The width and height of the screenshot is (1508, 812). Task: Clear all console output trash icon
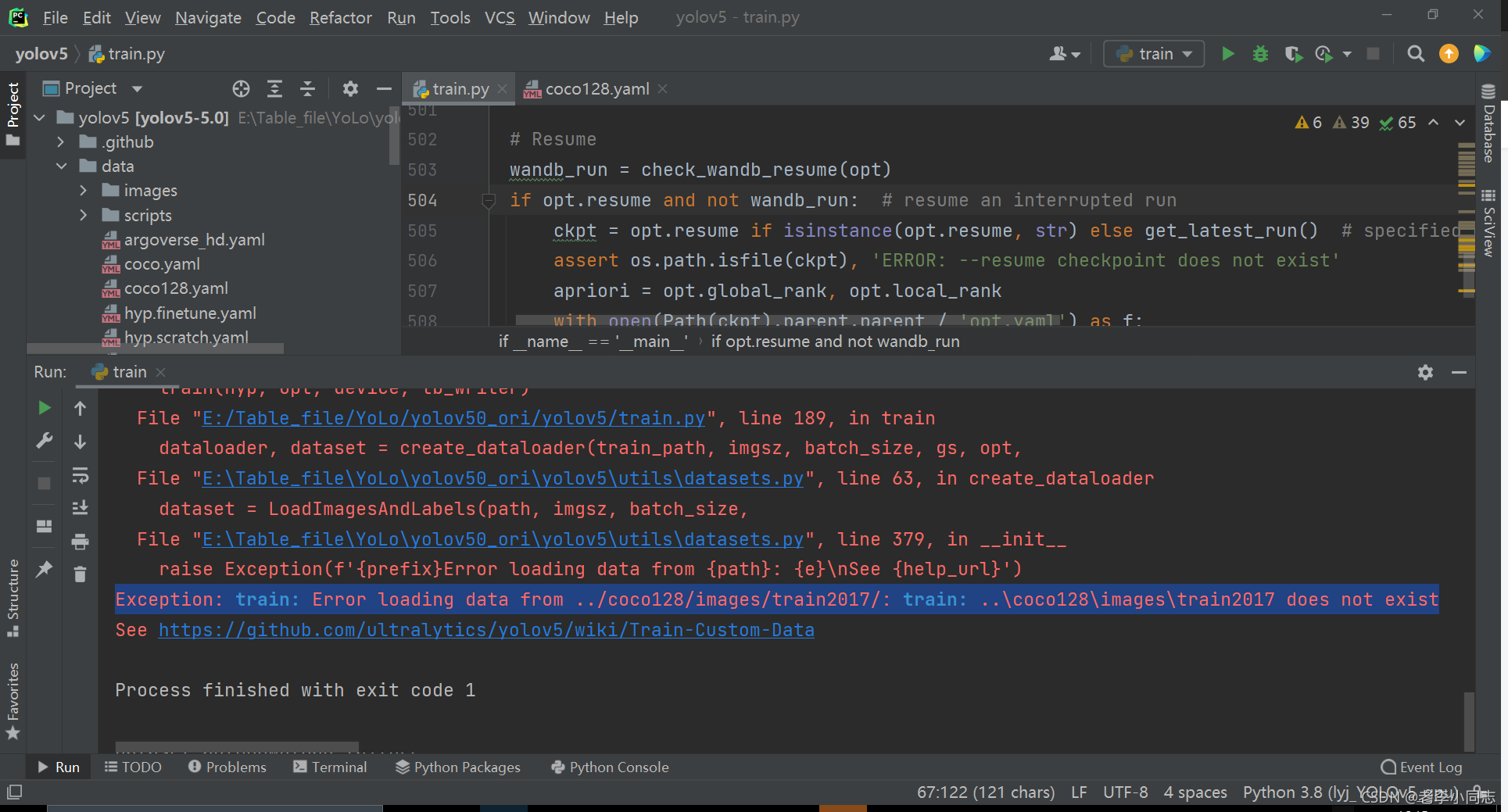point(80,574)
